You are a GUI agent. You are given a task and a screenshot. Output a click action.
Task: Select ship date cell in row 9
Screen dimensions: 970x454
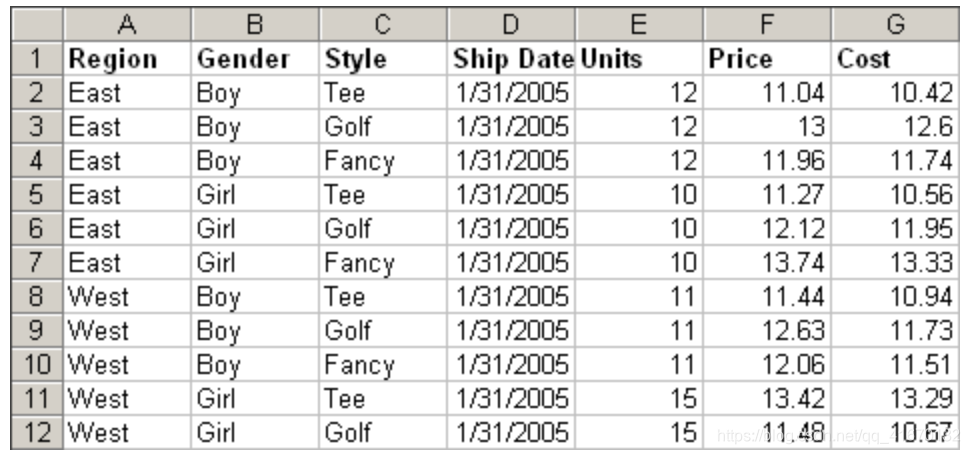[510, 330]
